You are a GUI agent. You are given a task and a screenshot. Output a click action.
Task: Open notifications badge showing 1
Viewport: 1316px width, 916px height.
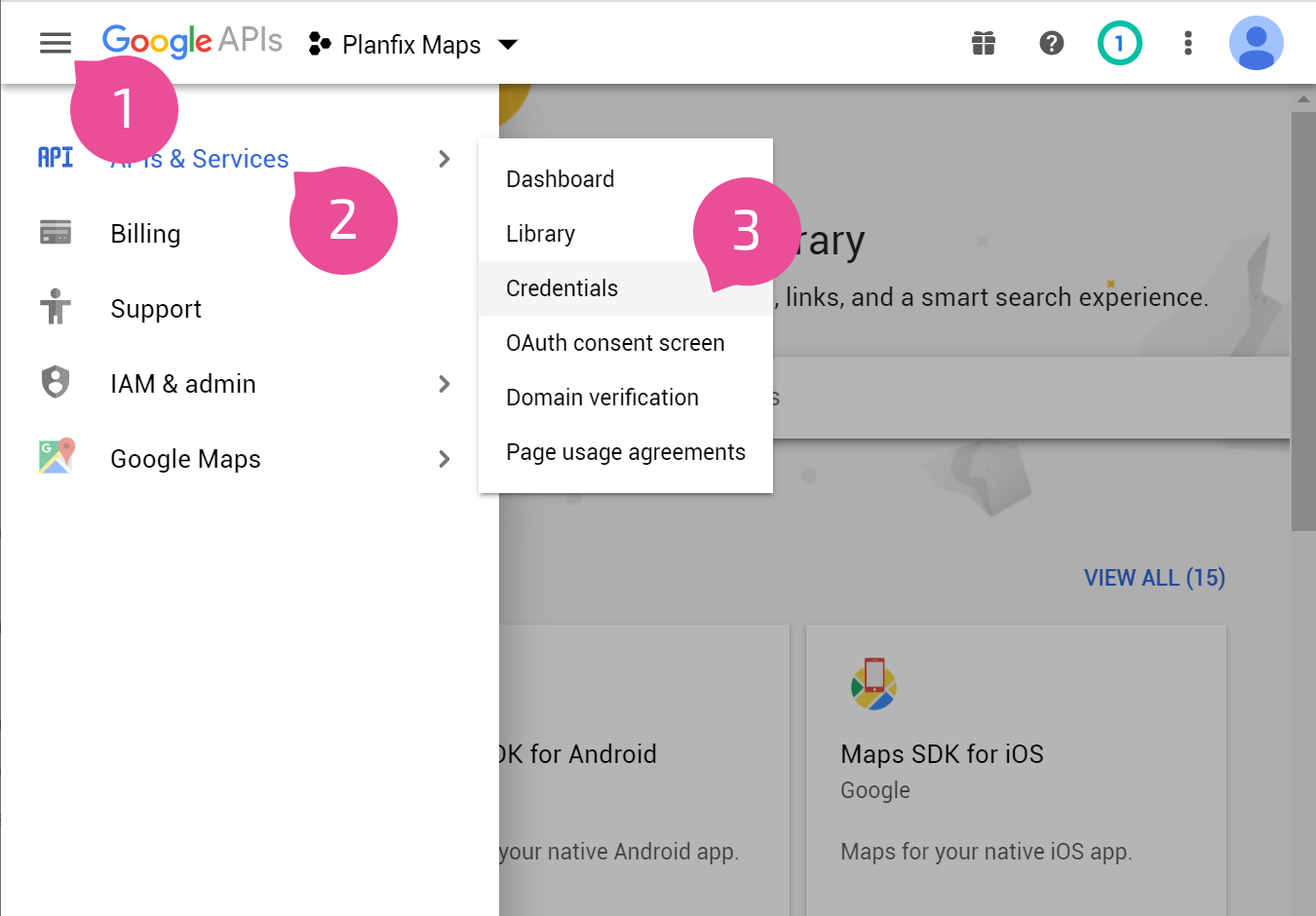click(1119, 43)
